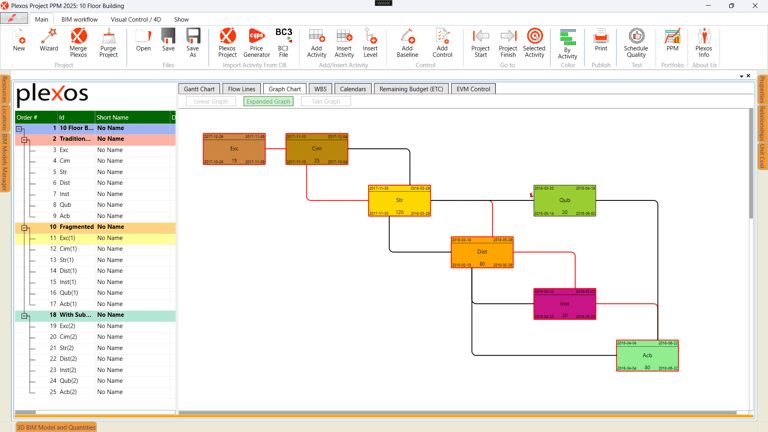Screen dimensions: 768x432
Task: Switch to the Main ribbon tab
Action: [x=42, y=20]
